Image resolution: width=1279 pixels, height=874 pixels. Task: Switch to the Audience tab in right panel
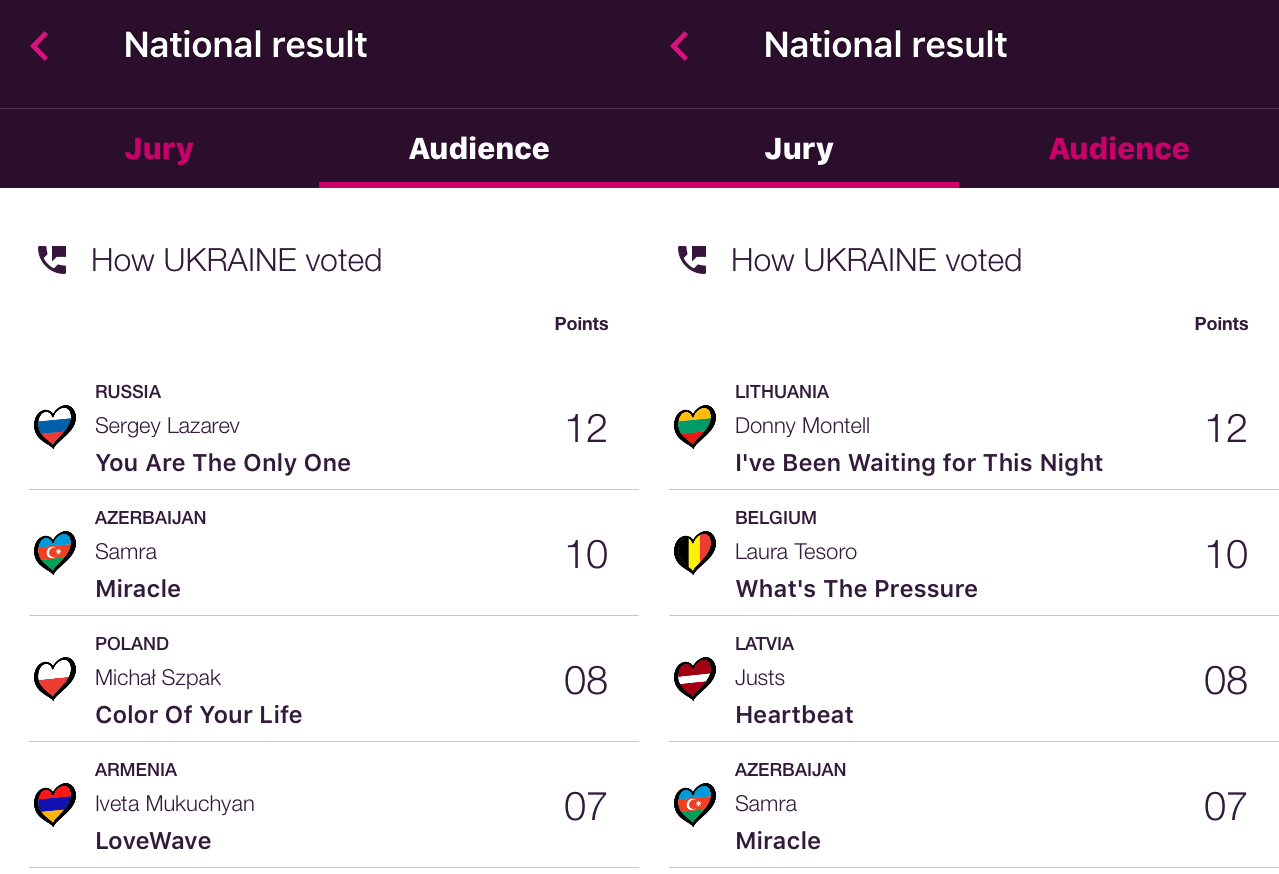click(x=1118, y=149)
